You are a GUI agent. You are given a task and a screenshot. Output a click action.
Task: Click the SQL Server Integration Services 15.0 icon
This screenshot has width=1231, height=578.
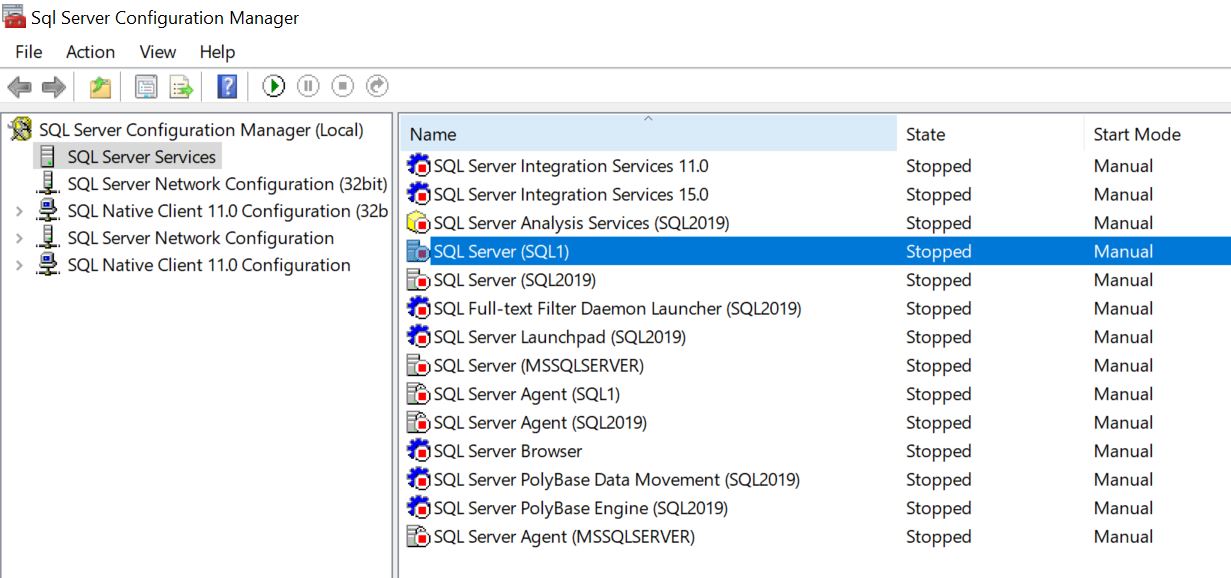coord(418,194)
